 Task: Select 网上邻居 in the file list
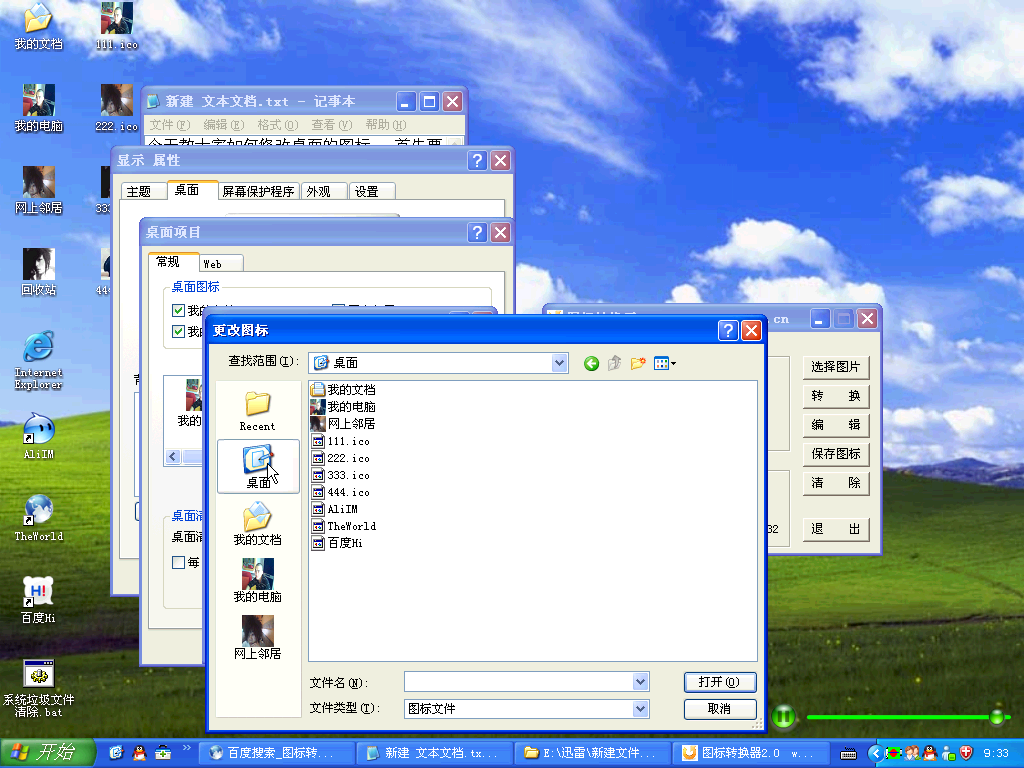(x=344, y=424)
